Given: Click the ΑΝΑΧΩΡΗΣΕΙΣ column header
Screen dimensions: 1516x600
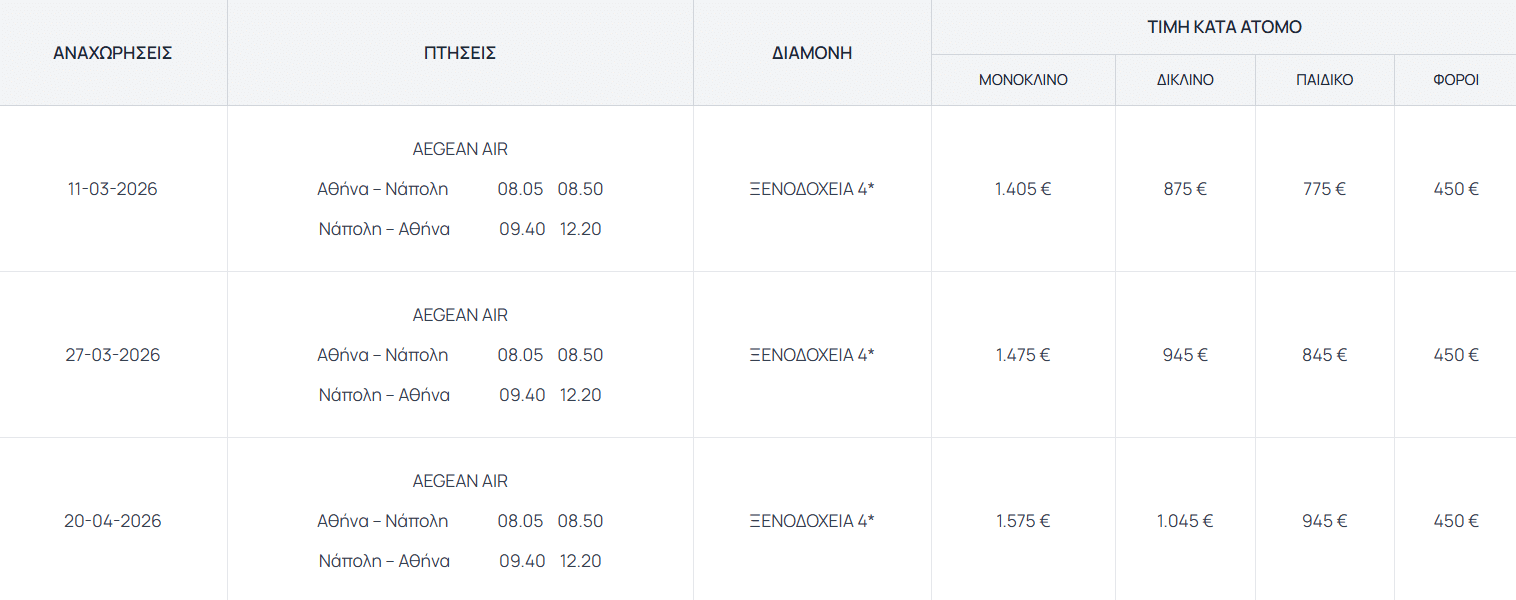Looking at the screenshot, I should (x=113, y=53).
